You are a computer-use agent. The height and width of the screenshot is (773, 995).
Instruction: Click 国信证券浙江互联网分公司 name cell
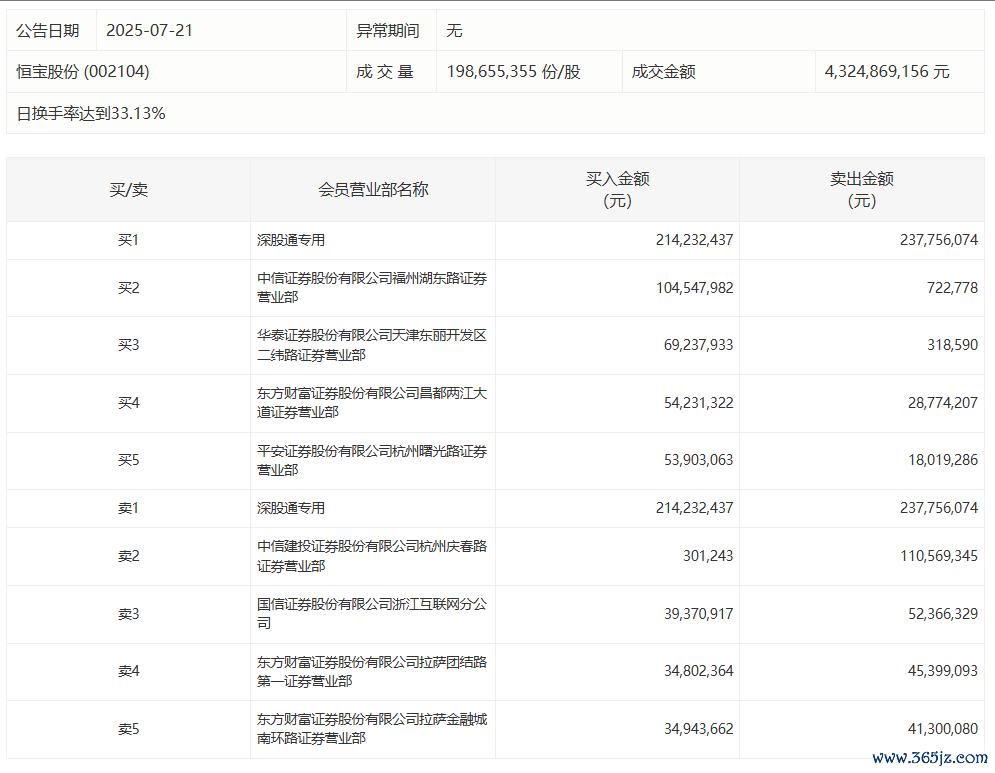coord(372,614)
